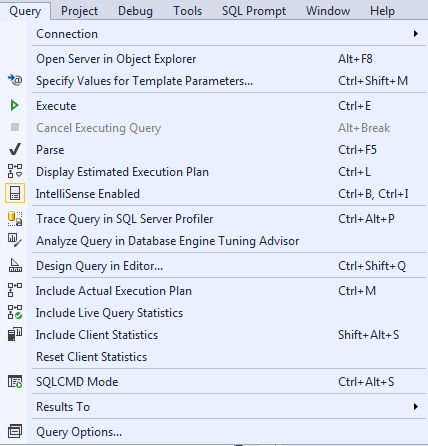The width and height of the screenshot is (428, 446).
Task: Expand the Connection submenu arrow
Action: click(x=415, y=34)
